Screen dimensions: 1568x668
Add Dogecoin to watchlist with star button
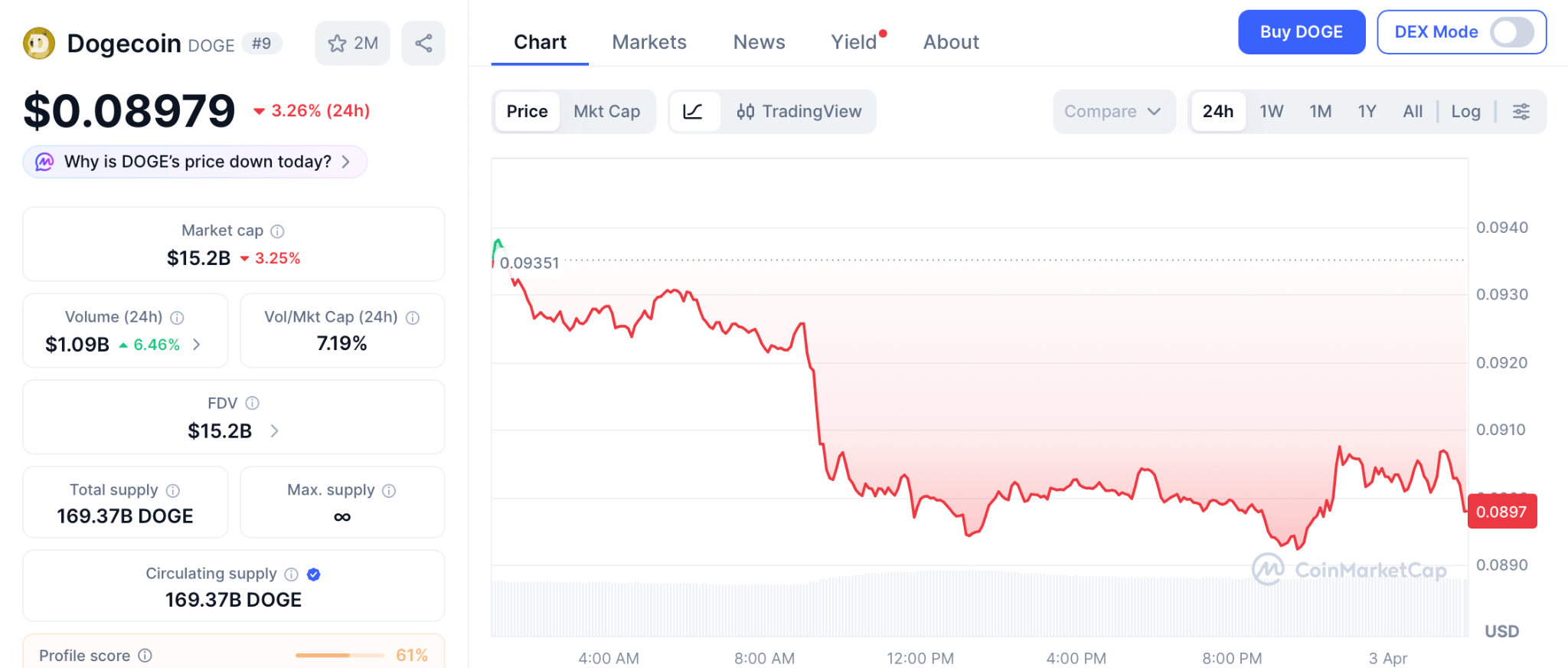(x=352, y=43)
